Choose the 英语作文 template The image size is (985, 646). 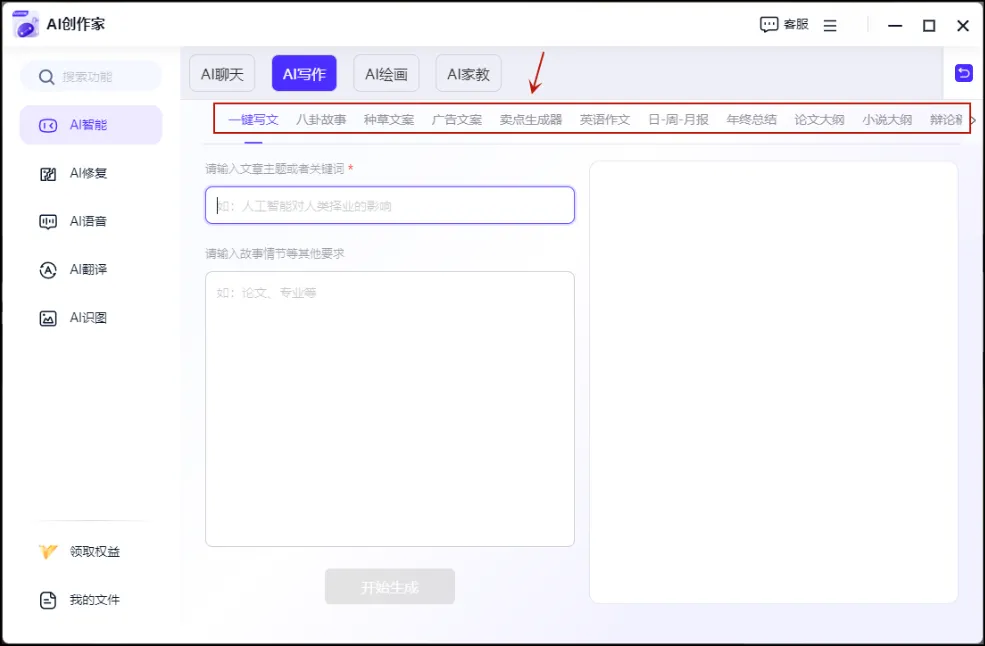tap(605, 118)
